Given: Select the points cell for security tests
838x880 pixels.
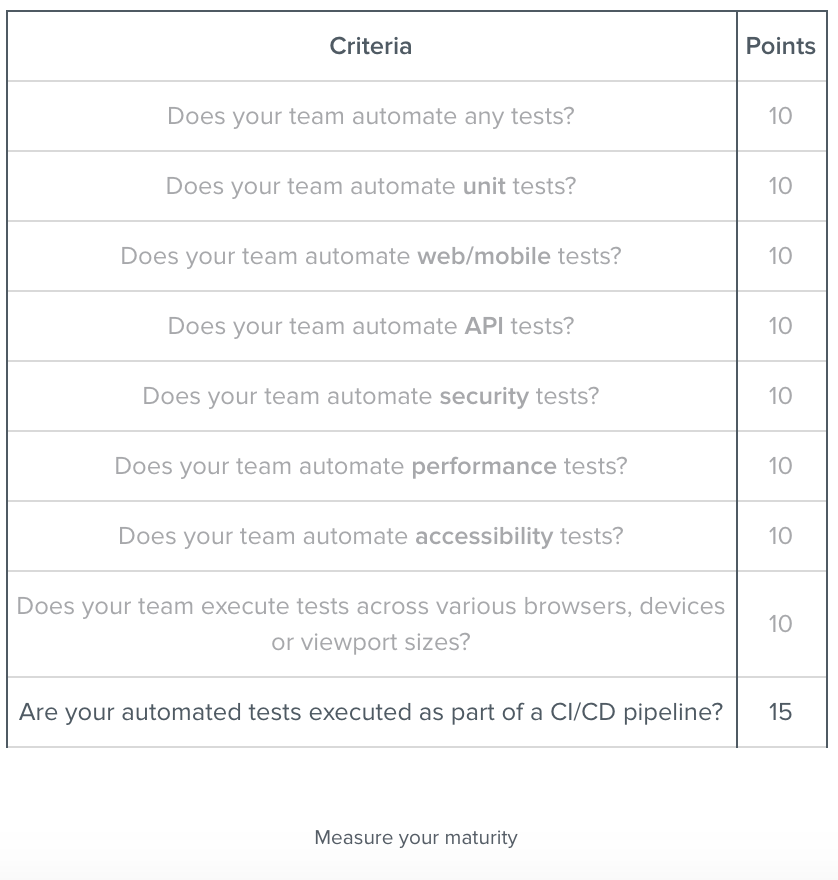Looking at the screenshot, I should coord(781,396).
